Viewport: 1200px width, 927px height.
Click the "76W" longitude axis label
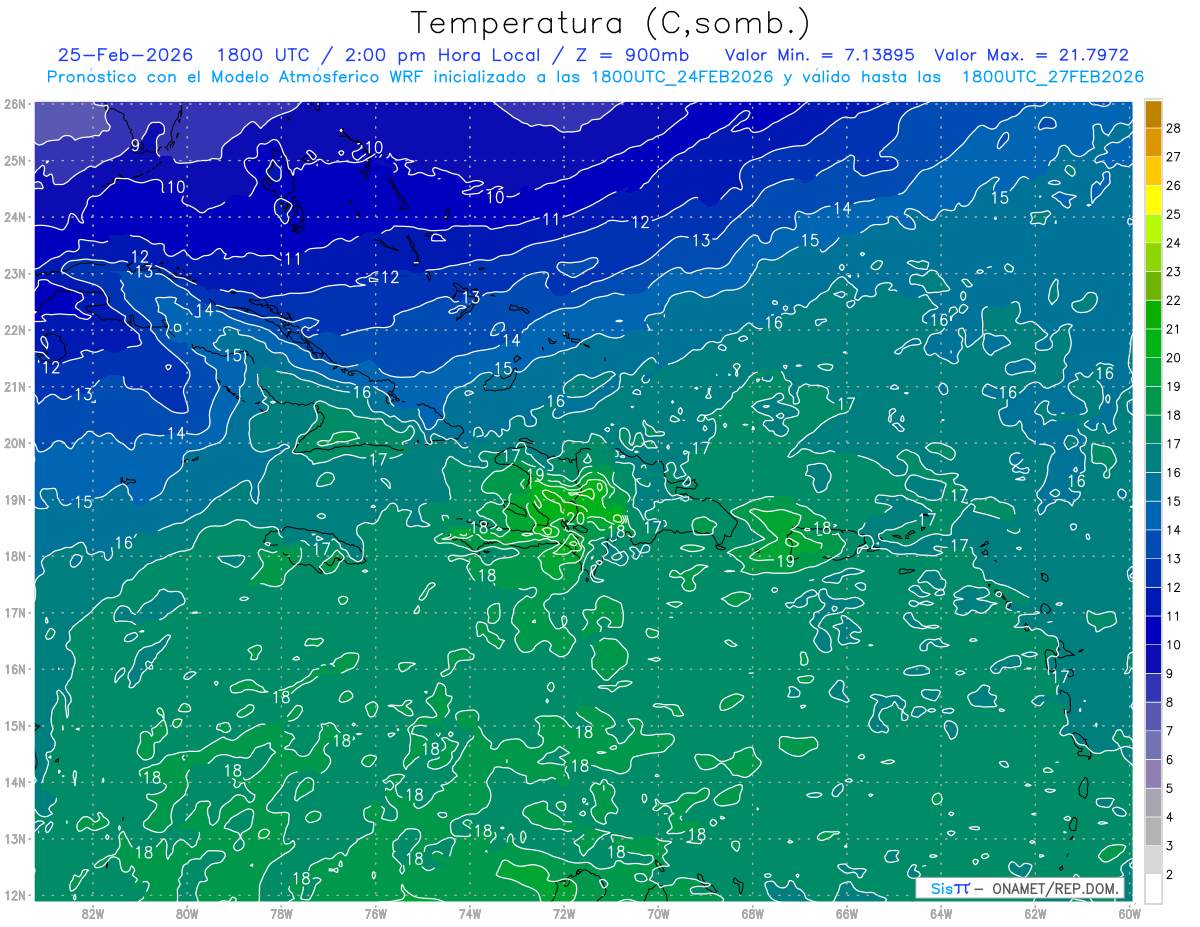(375, 913)
